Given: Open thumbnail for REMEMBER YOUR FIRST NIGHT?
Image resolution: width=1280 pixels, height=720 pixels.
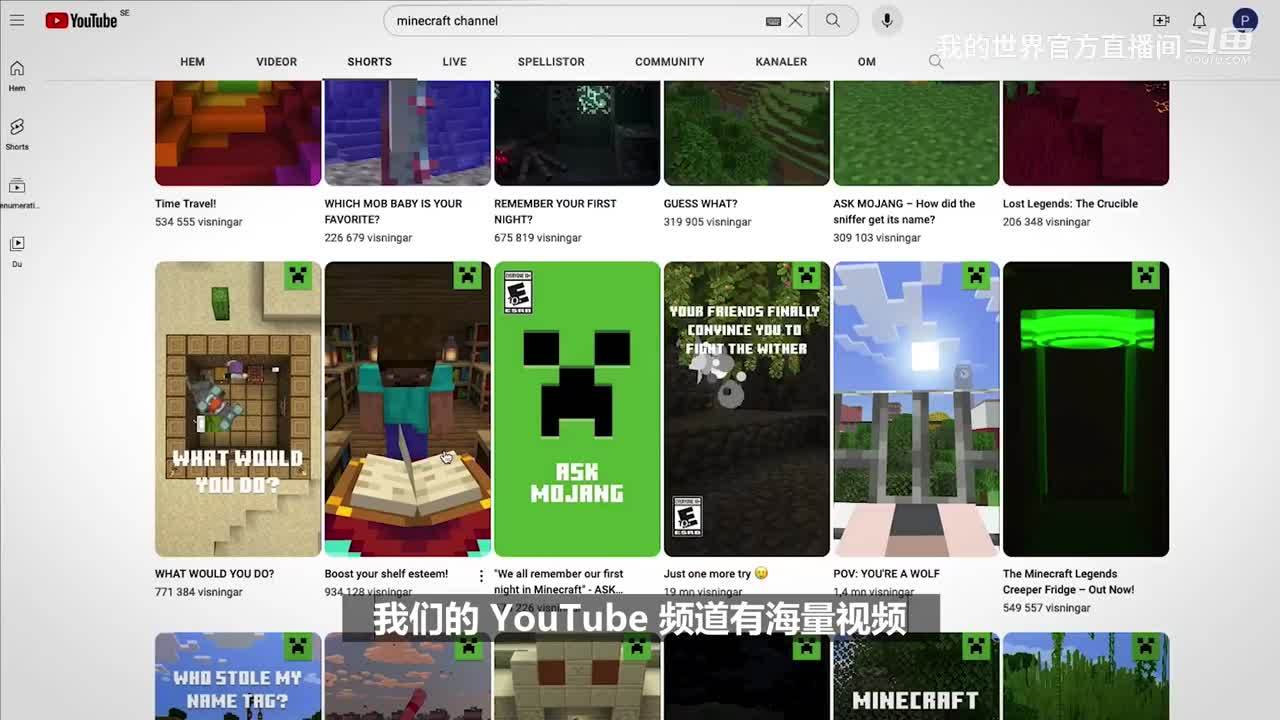Looking at the screenshot, I should point(577,133).
